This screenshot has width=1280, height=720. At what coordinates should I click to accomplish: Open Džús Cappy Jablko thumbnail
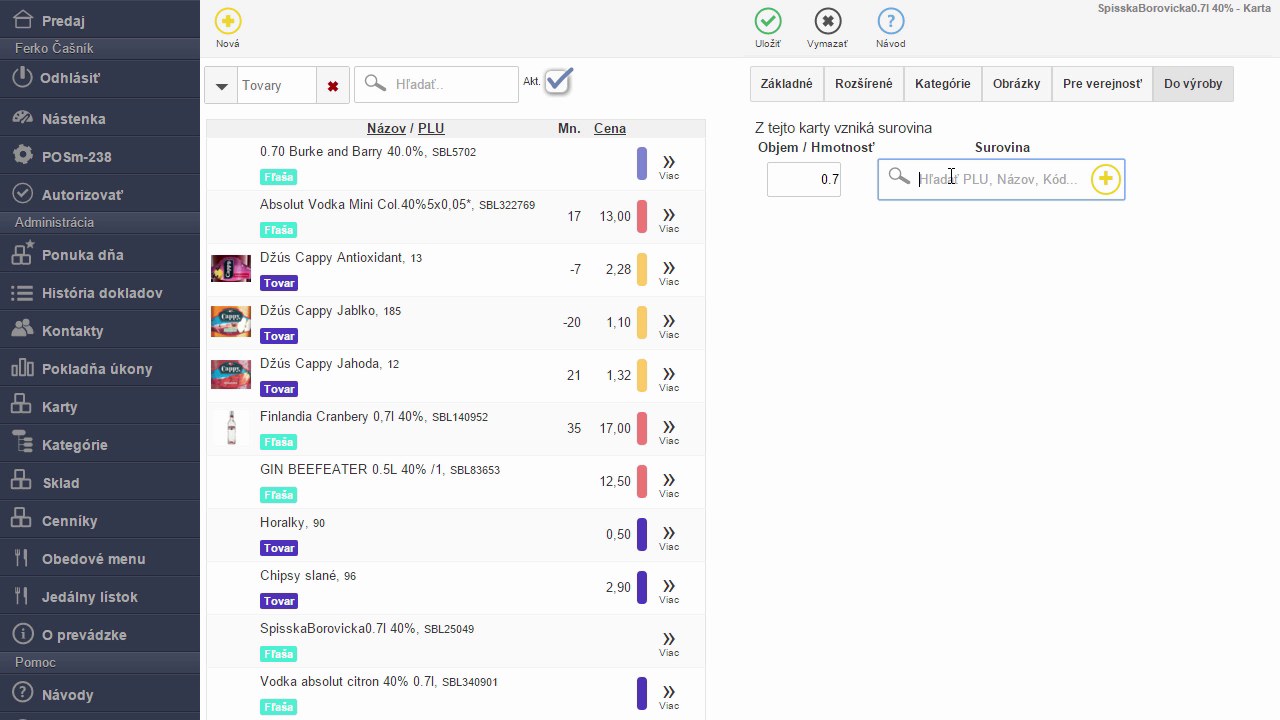(x=231, y=322)
